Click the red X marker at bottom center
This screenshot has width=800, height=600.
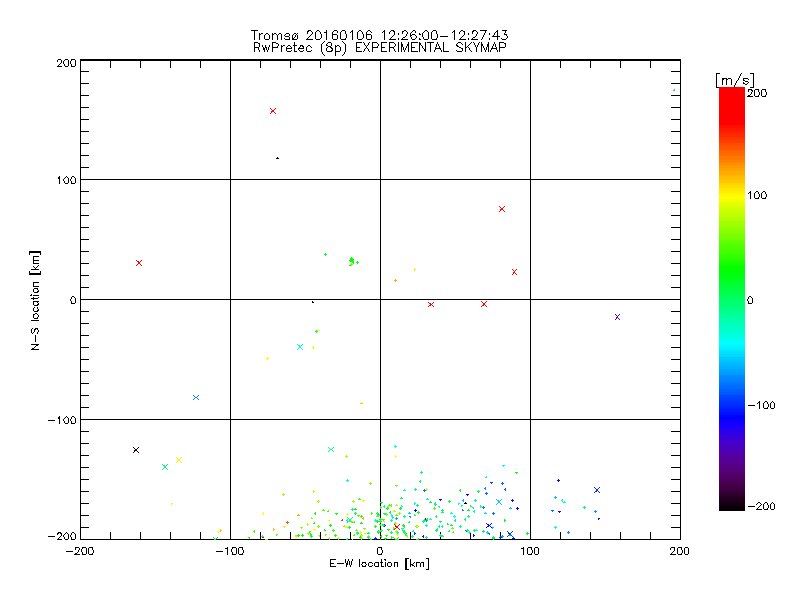(x=397, y=526)
